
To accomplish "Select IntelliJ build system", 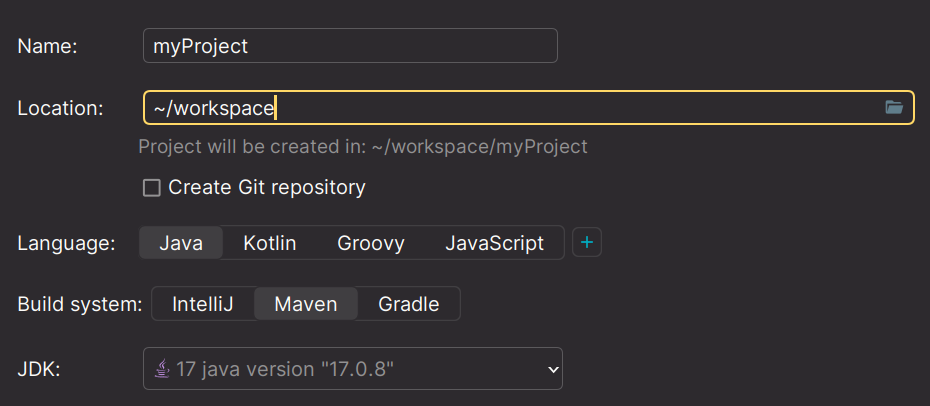I will coord(203,304).
